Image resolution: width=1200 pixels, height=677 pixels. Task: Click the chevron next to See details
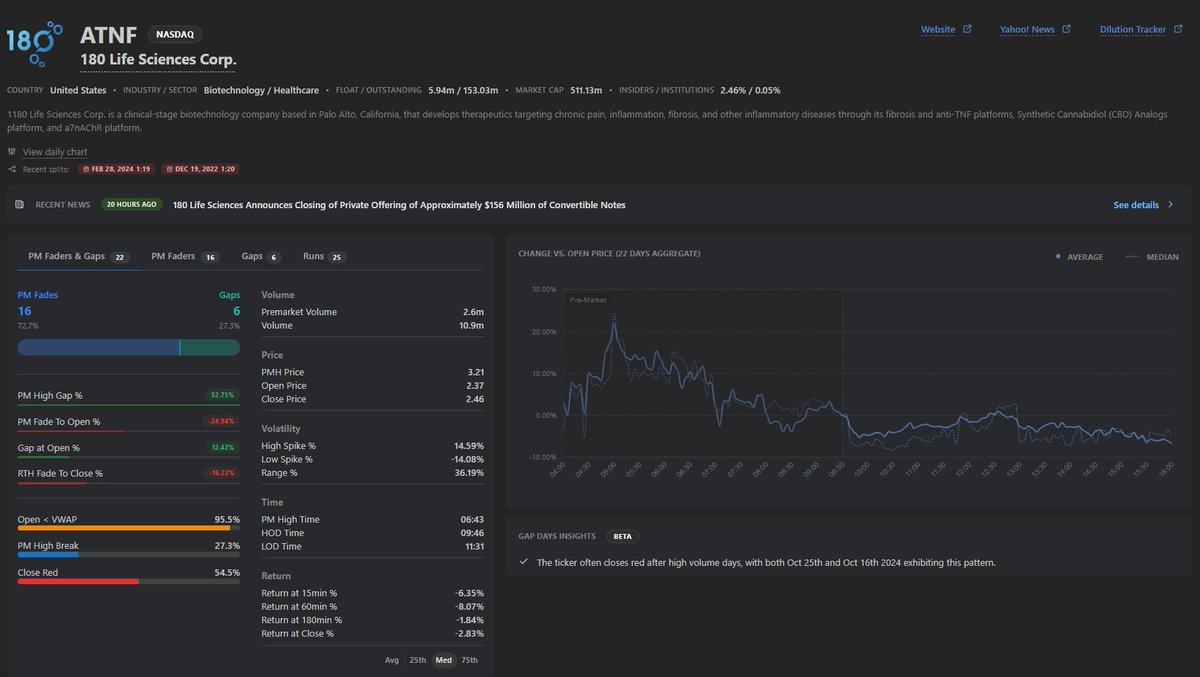tap(1171, 205)
